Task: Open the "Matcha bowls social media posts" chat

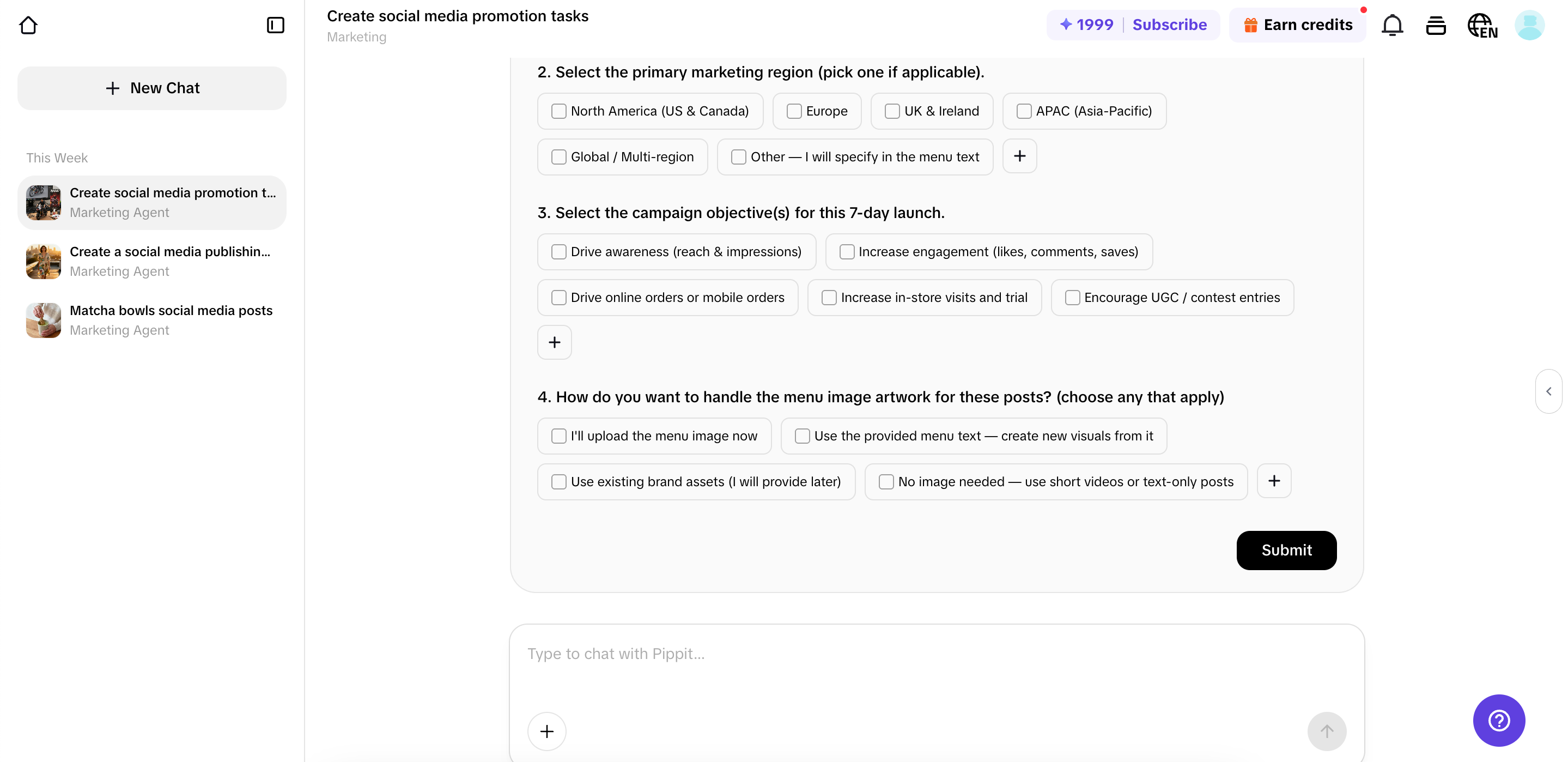Action: [x=151, y=319]
